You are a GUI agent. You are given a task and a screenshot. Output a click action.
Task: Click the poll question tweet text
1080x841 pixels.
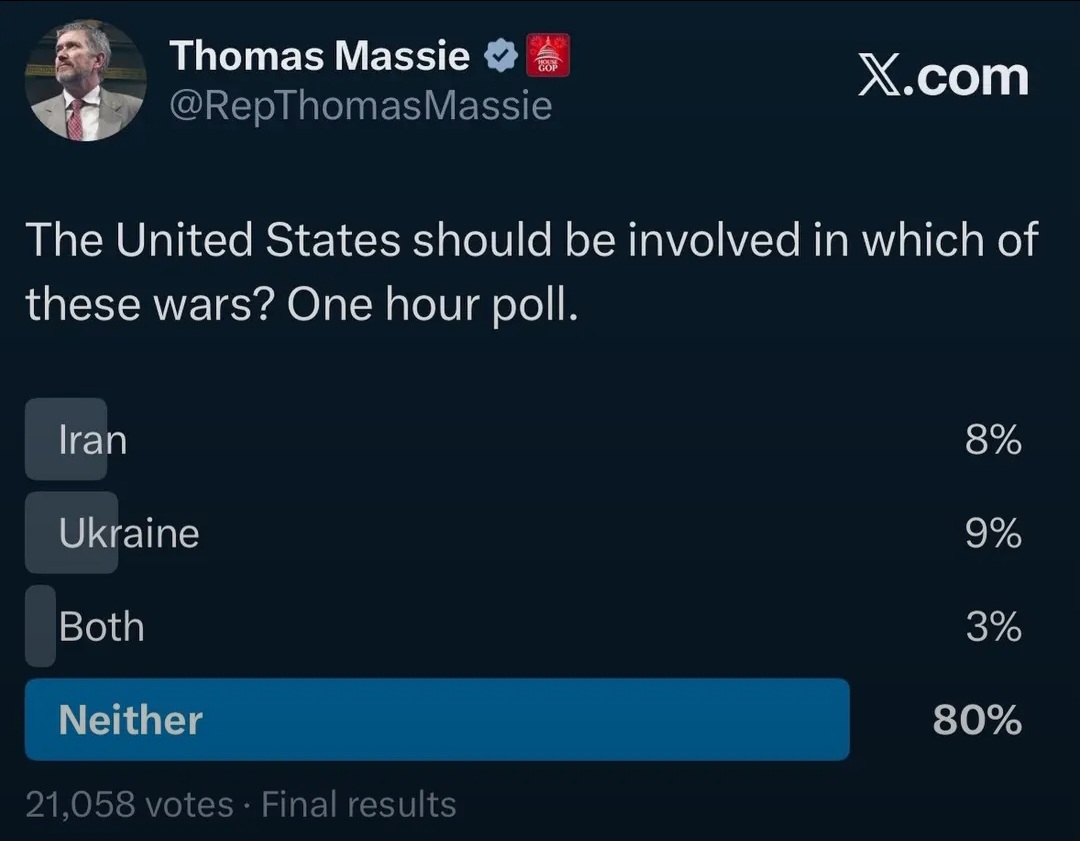(531, 271)
